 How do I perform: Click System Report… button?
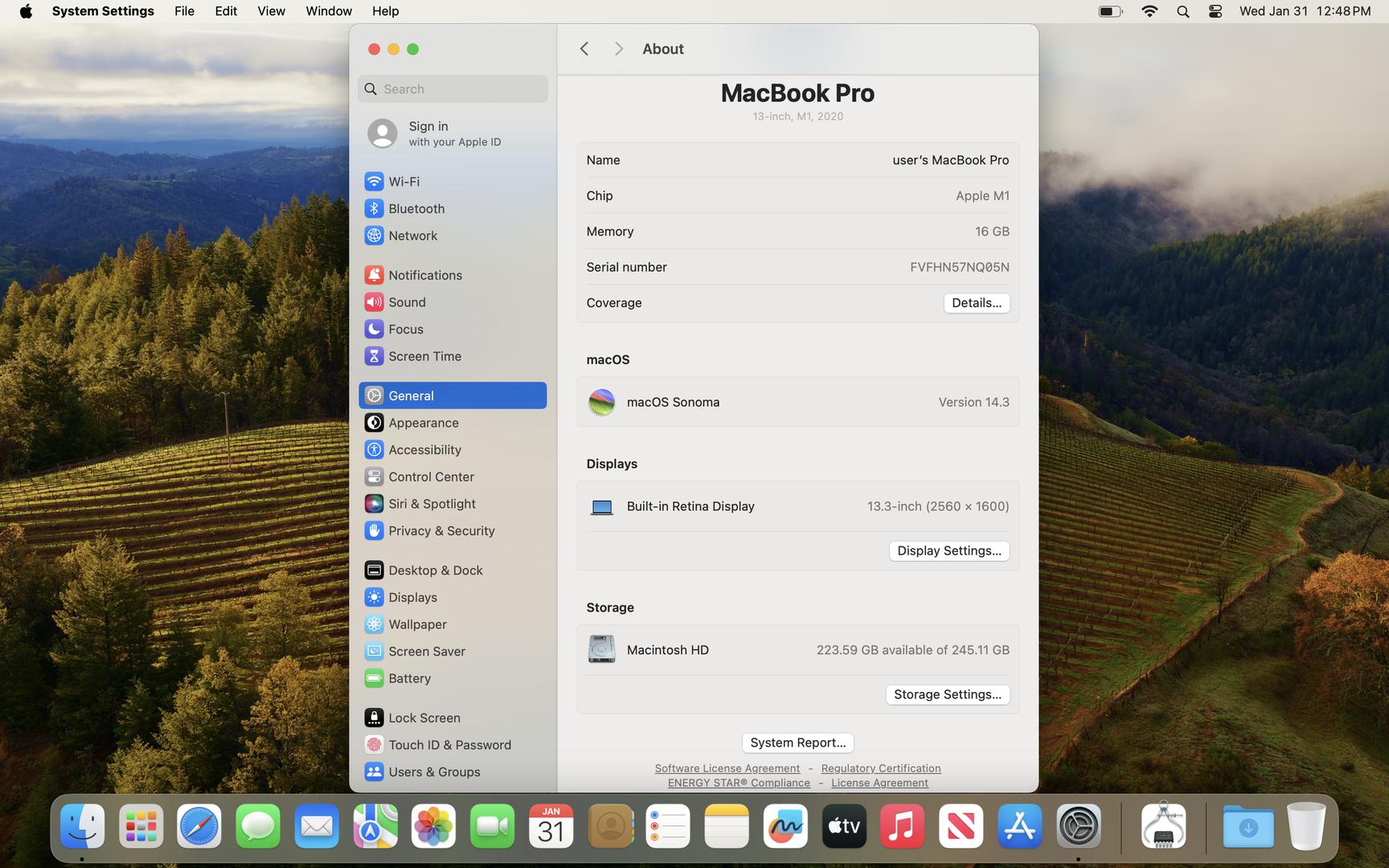pyautogui.click(x=797, y=743)
